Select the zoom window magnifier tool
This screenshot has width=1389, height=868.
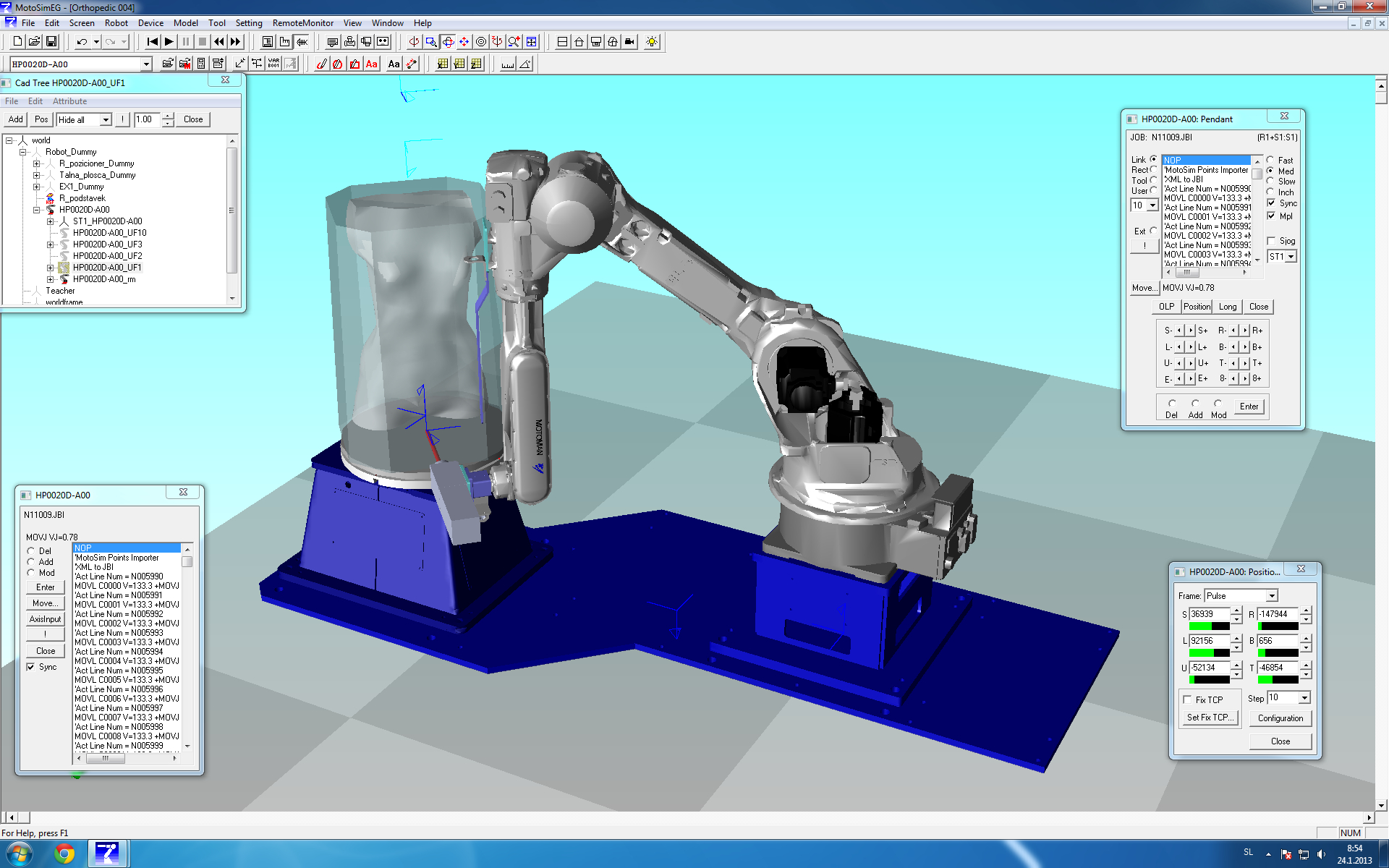point(431,42)
